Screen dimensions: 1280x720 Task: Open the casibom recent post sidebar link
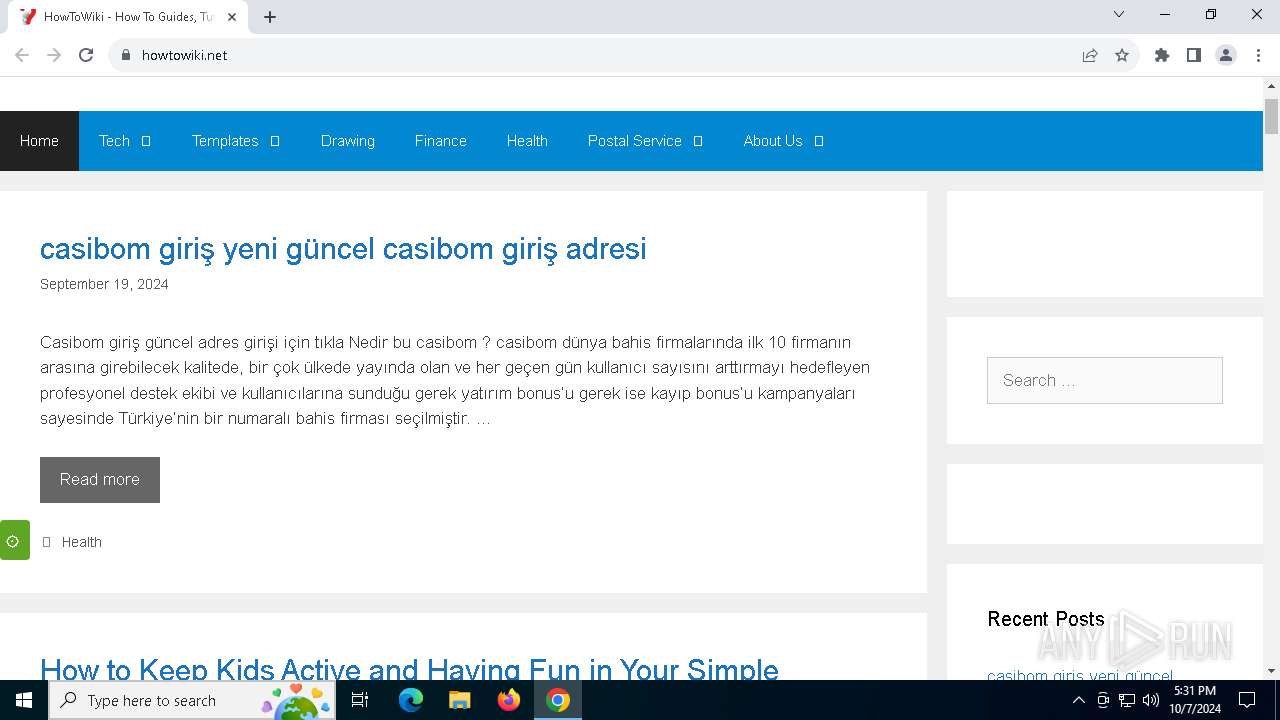[1080, 676]
